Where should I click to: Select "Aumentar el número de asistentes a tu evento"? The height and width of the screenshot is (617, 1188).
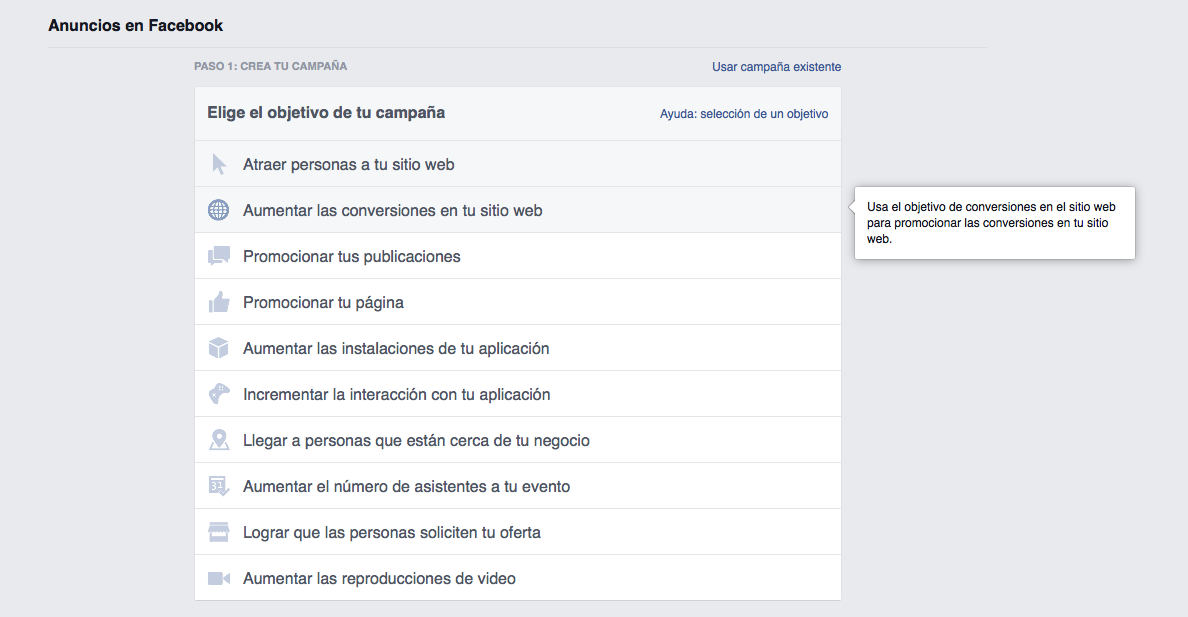click(517, 486)
